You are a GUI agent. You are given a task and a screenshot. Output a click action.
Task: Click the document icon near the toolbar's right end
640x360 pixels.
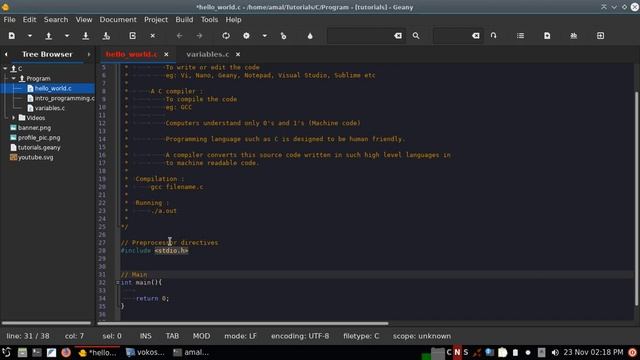coord(547,36)
